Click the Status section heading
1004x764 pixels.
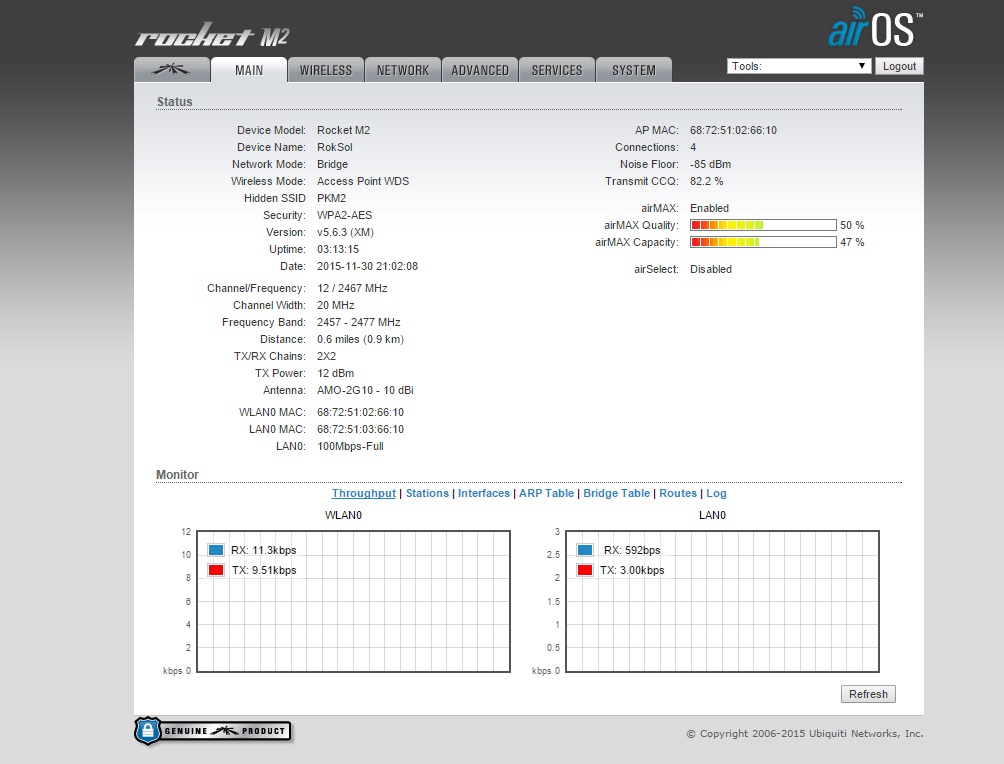tap(174, 102)
